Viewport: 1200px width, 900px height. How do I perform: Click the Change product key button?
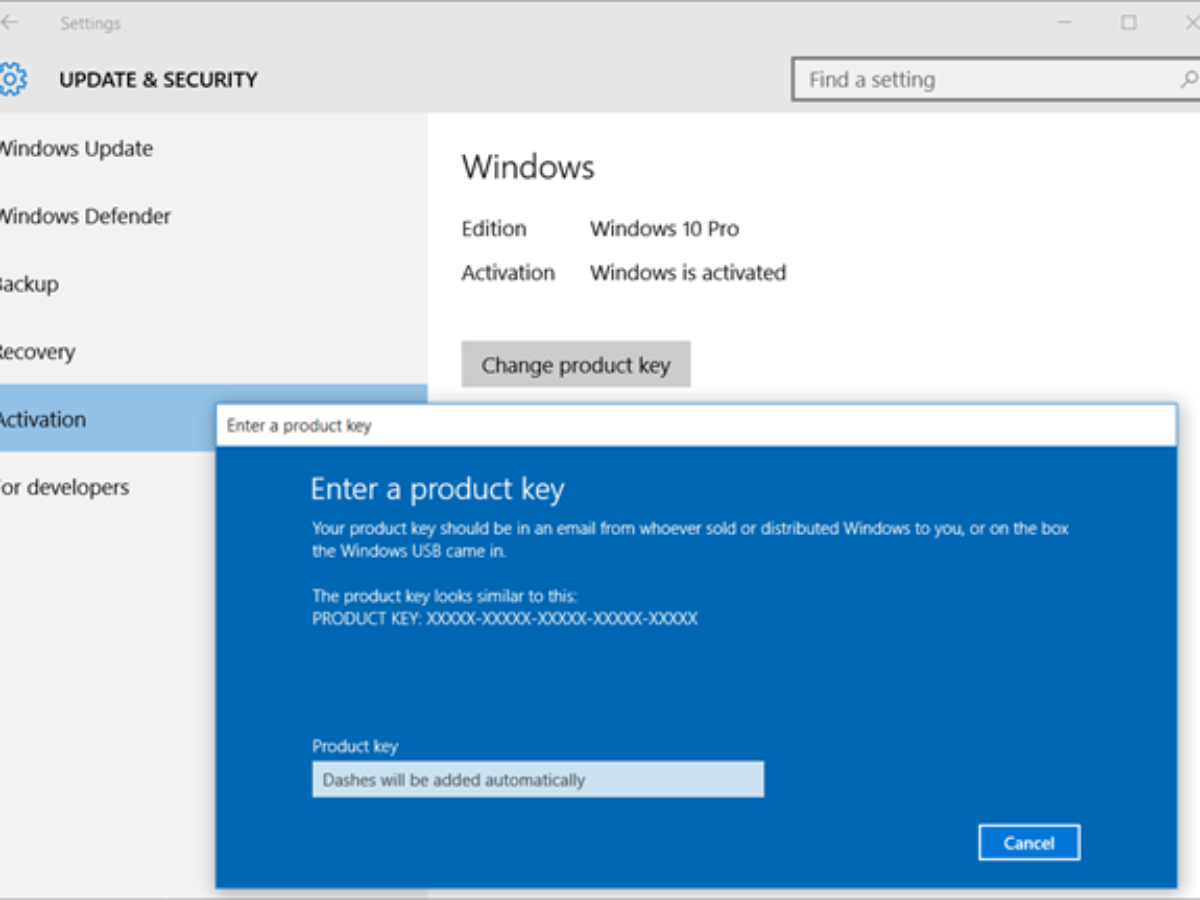576,365
